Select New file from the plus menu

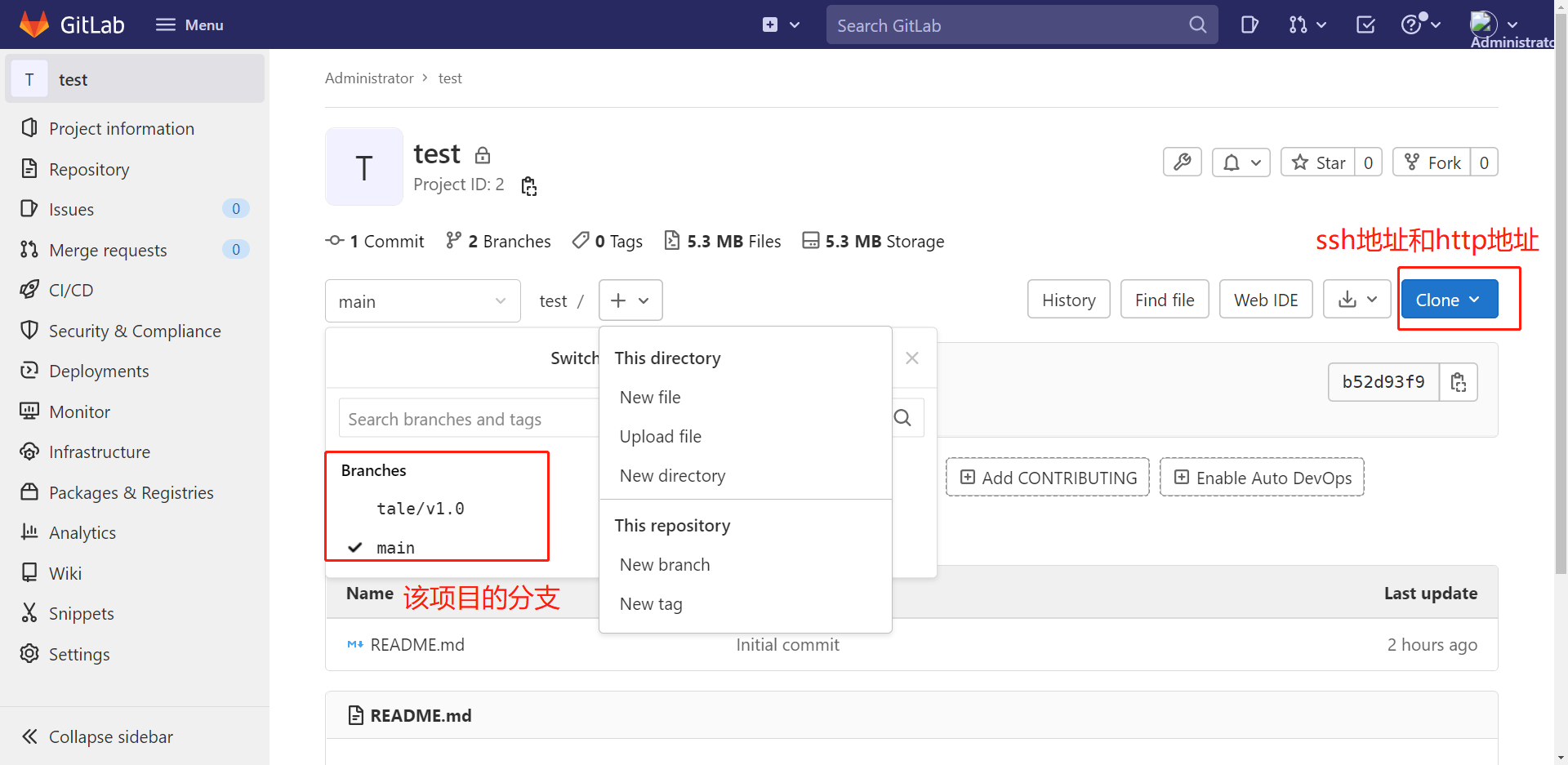click(x=650, y=397)
